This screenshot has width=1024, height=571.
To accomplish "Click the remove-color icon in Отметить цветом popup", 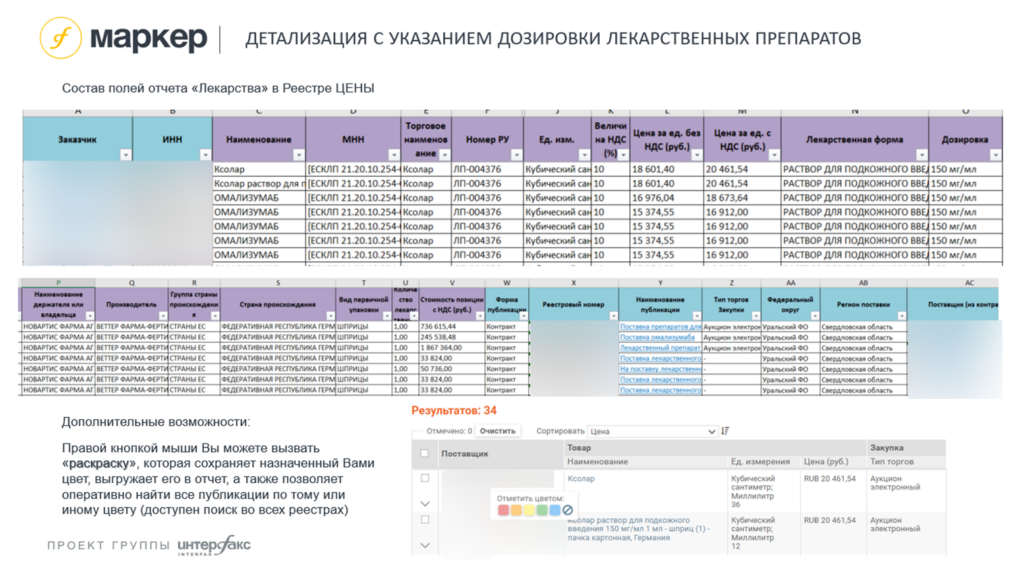I will coord(568,510).
